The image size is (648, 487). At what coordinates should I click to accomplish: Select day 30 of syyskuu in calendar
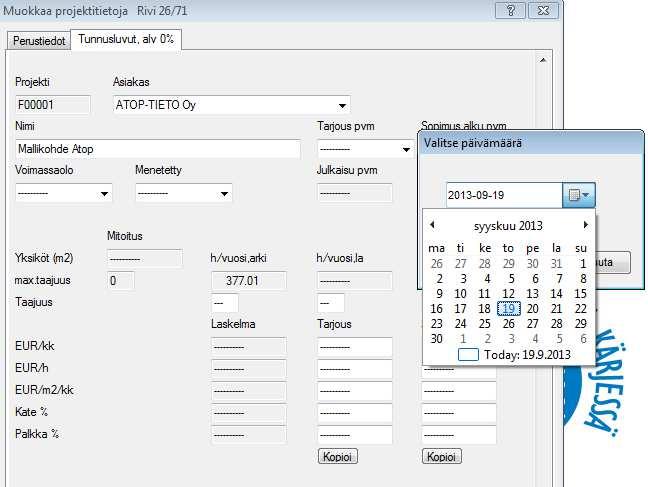436,339
